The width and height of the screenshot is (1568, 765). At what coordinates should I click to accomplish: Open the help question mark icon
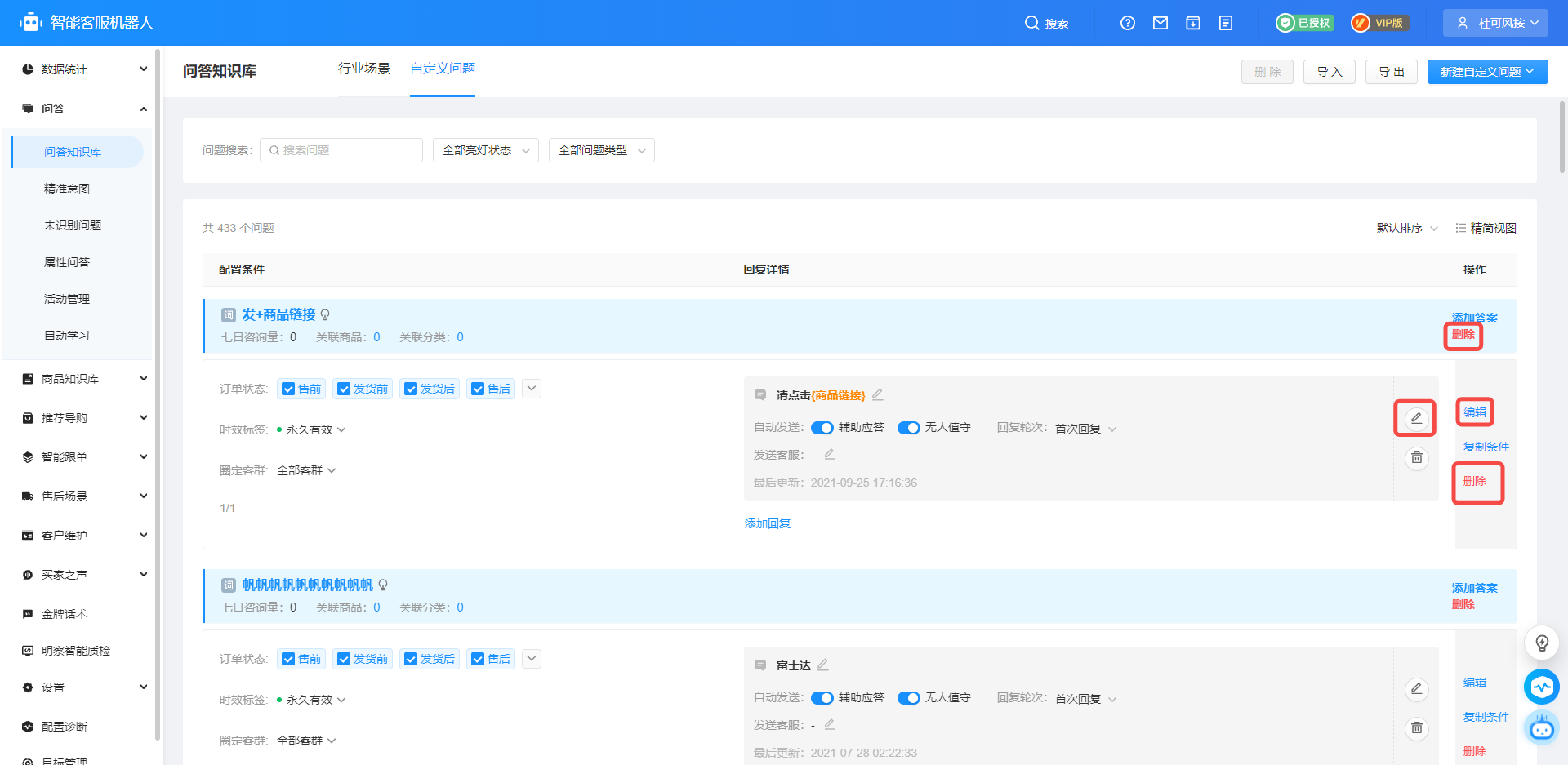pyautogui.click(x=1128, y=23)
